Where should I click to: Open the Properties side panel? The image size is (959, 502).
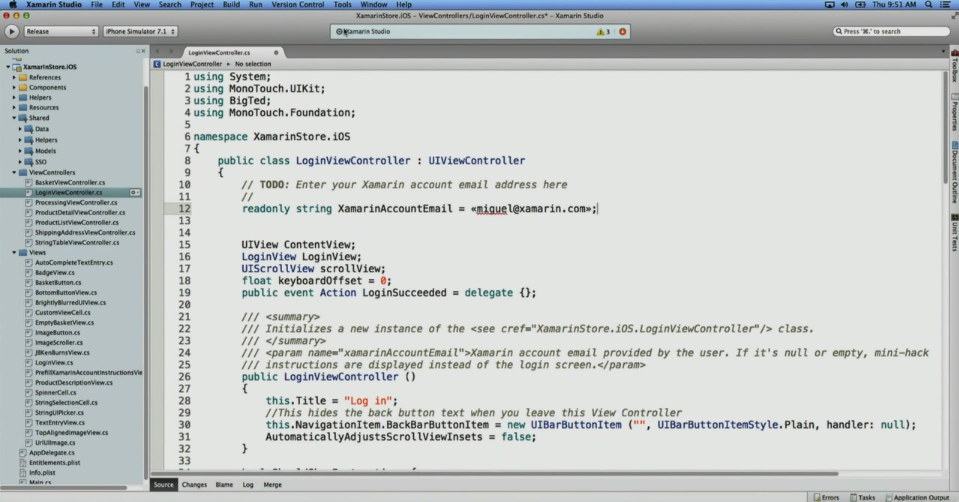(x=954, y=113)
